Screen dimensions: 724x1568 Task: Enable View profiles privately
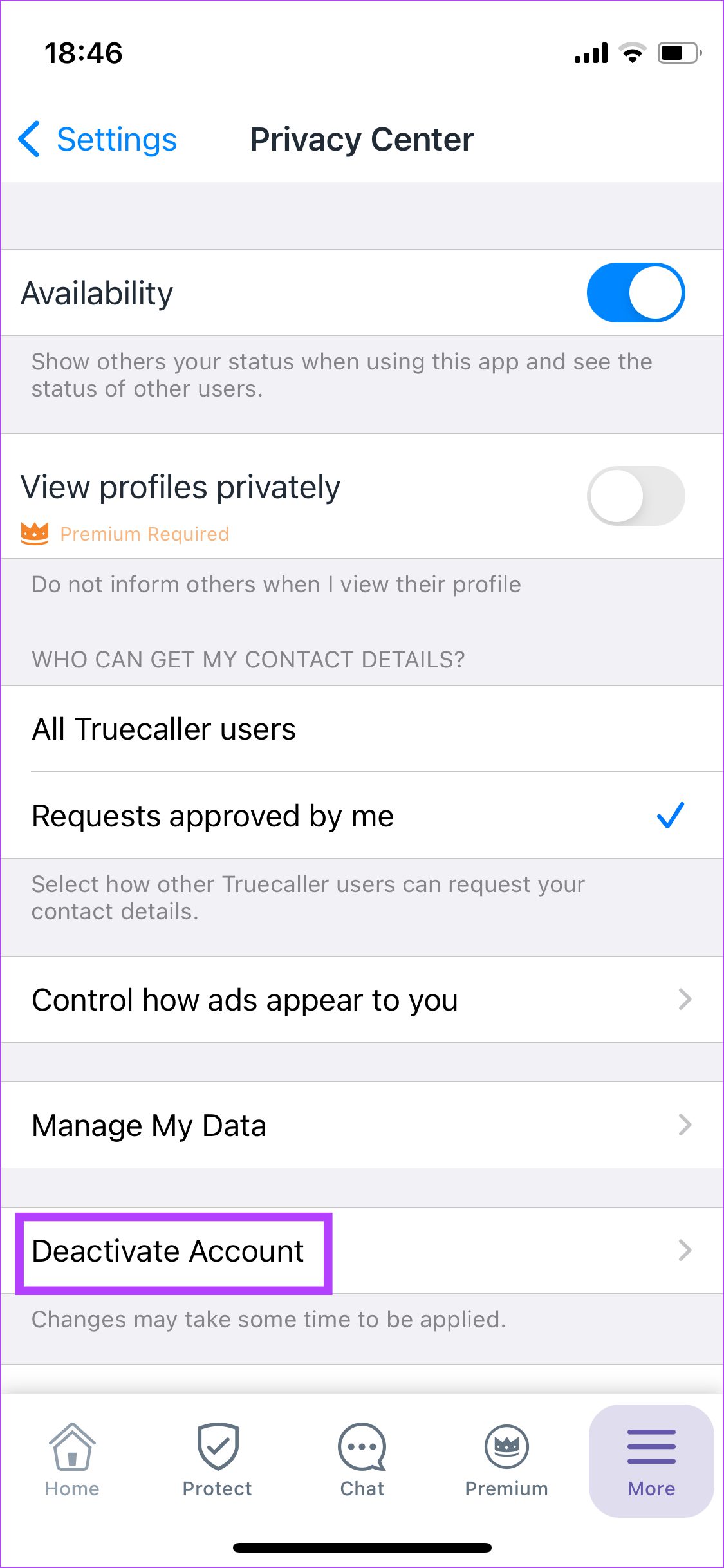[636, 496]
